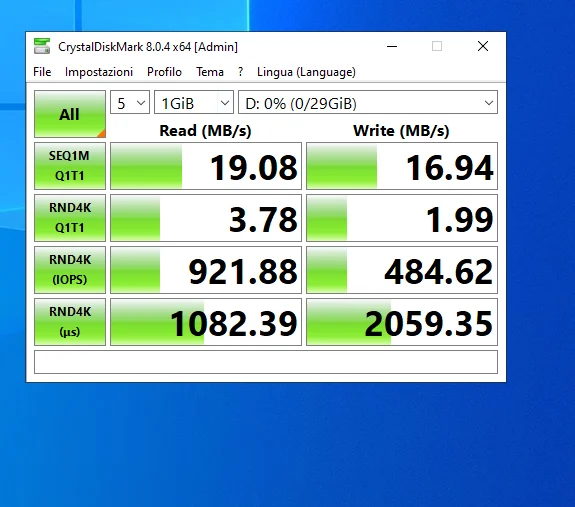The image size is (575, 507).
Task: Open the File menu
Action: coord(42,72)
